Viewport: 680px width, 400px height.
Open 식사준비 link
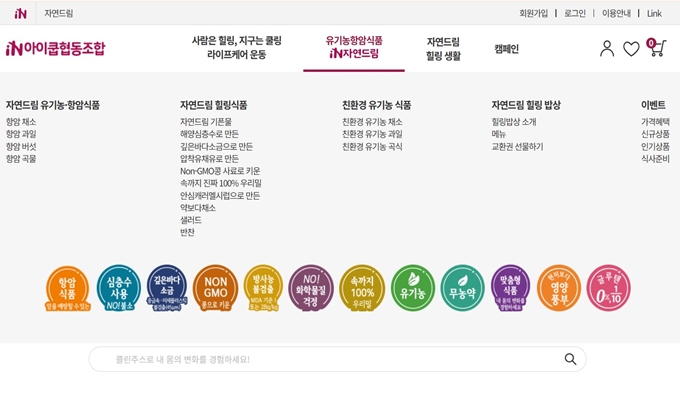[x=655, y=159]
